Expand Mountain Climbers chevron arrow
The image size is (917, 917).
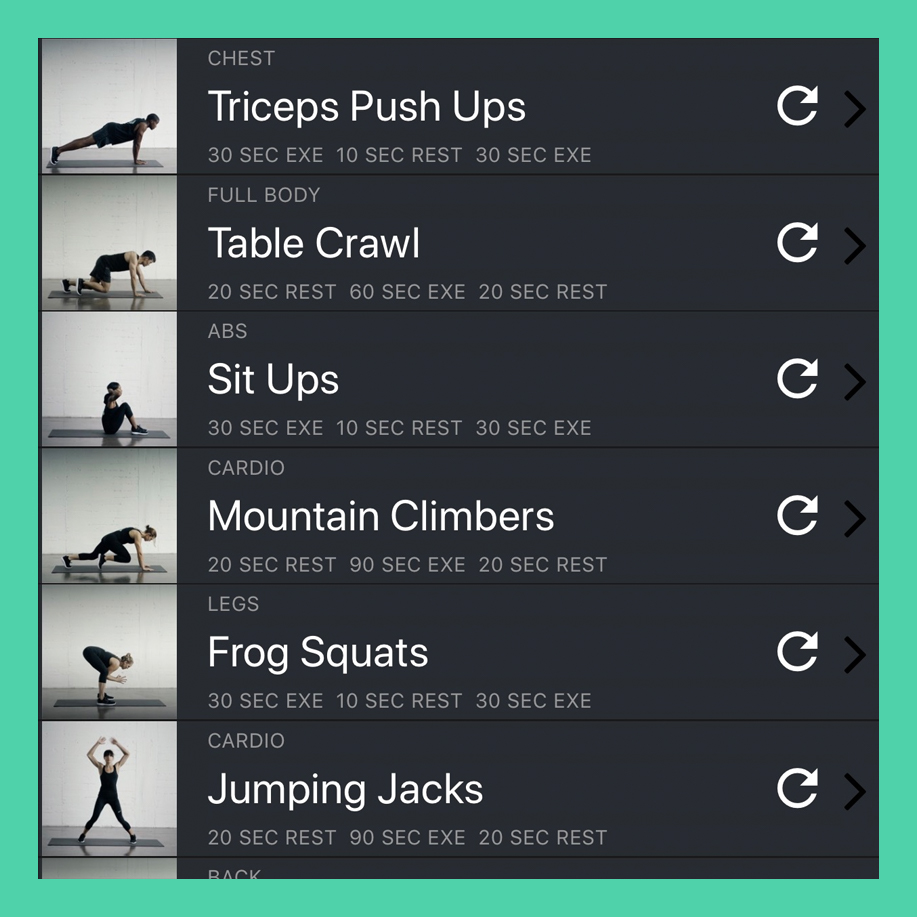click(x=854, y=518)
